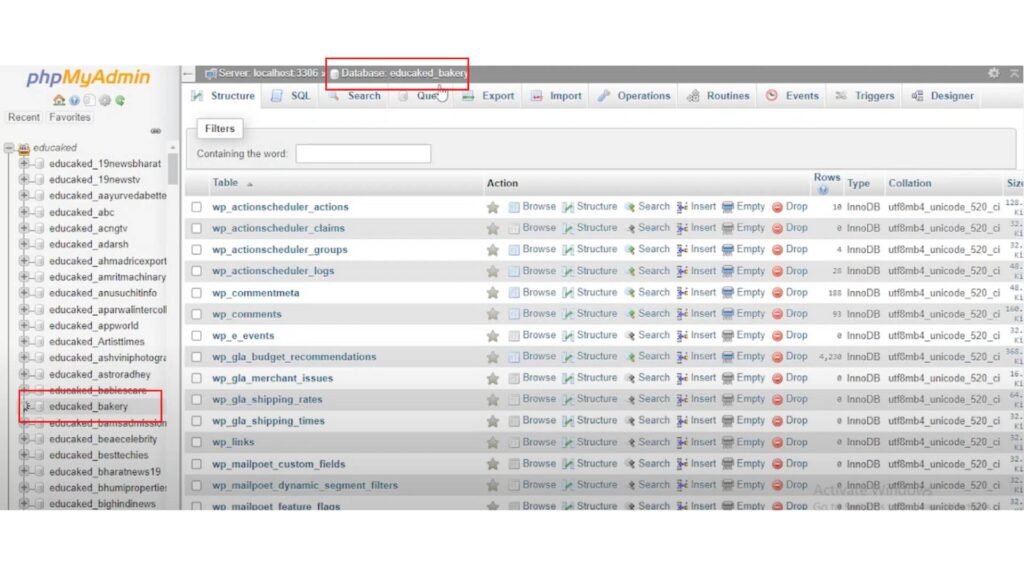Open the Favorites tables list
The image size is (1024, 576).
[x=70, y=118]
